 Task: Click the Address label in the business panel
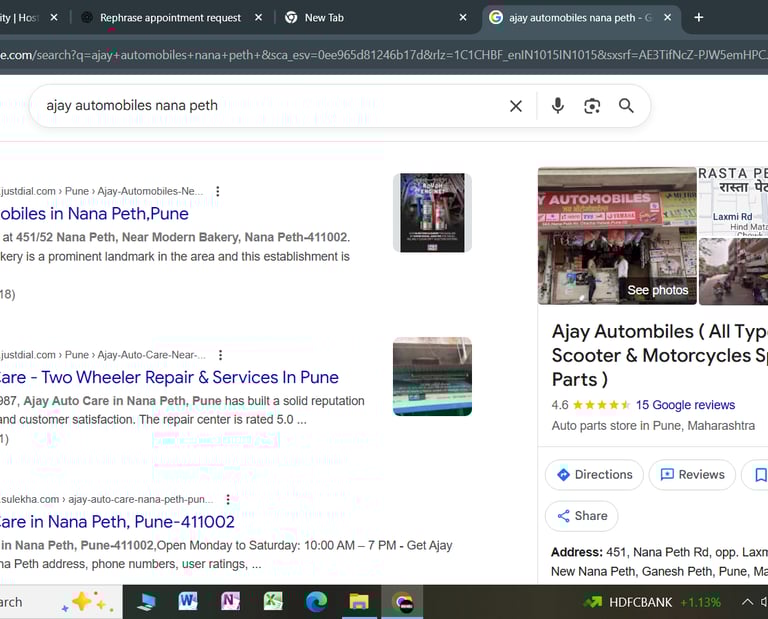[576, 552]
